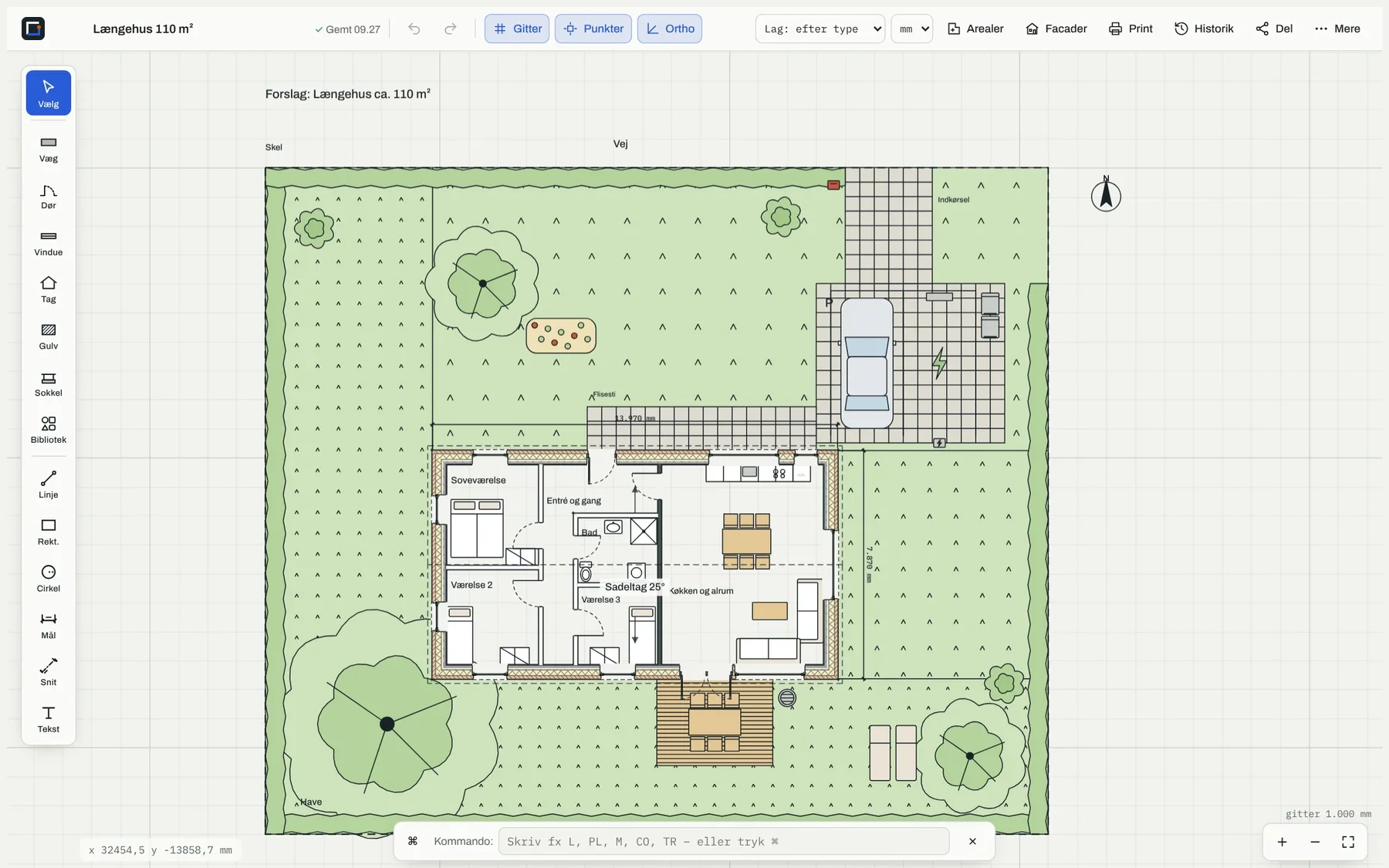Select the Have garden label
1389x868 pixels.
click(311, 802)
